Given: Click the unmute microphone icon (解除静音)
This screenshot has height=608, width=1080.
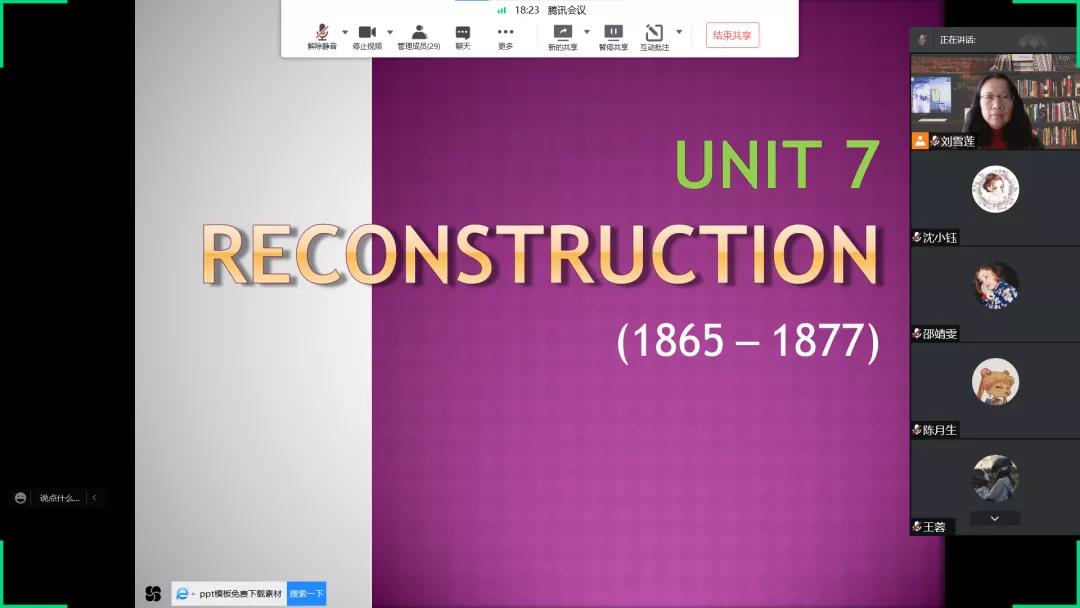Looking at the screenshot, I should 322,33.
